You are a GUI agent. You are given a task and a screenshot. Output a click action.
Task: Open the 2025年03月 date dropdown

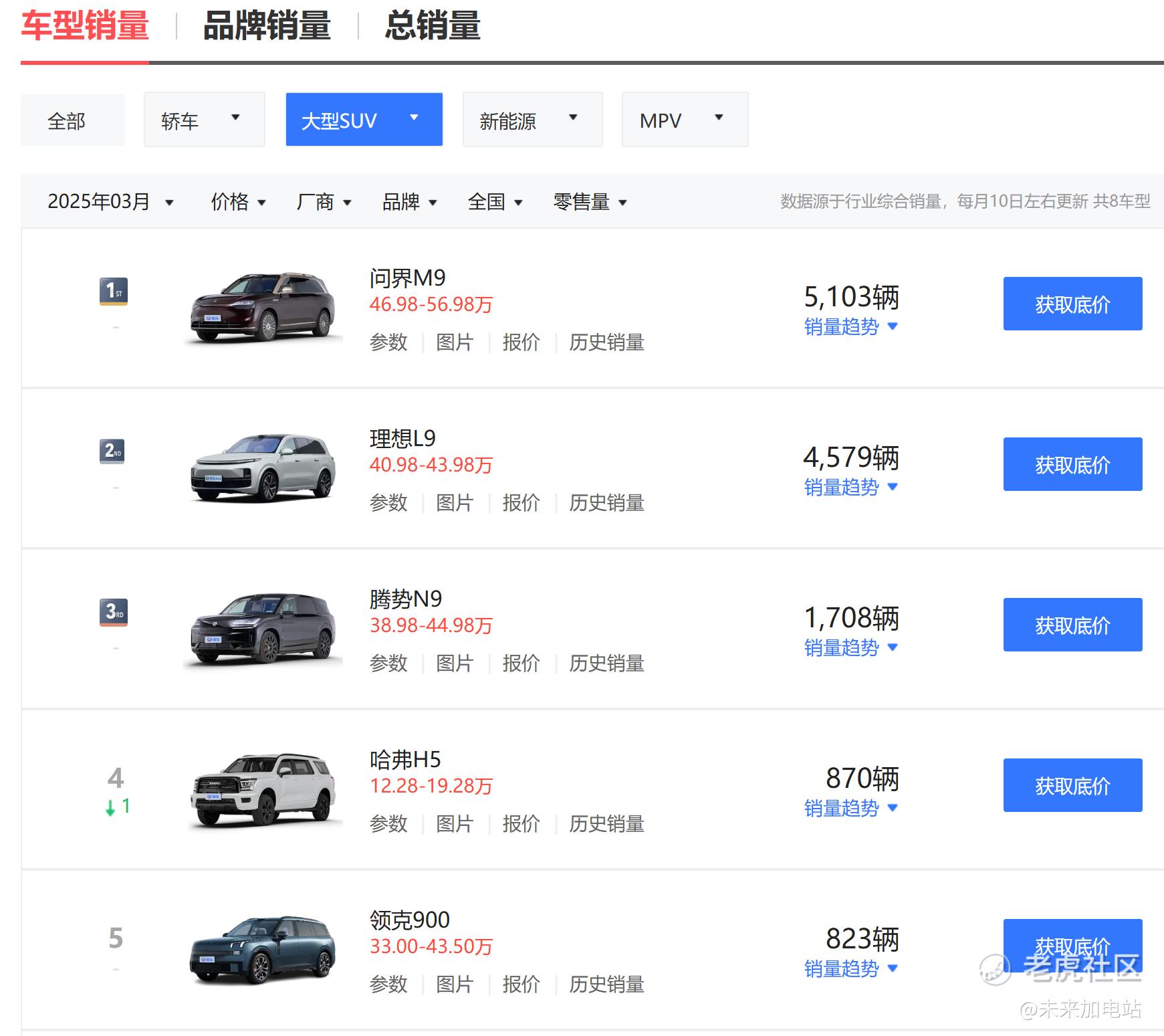click(x=111, y=201)
